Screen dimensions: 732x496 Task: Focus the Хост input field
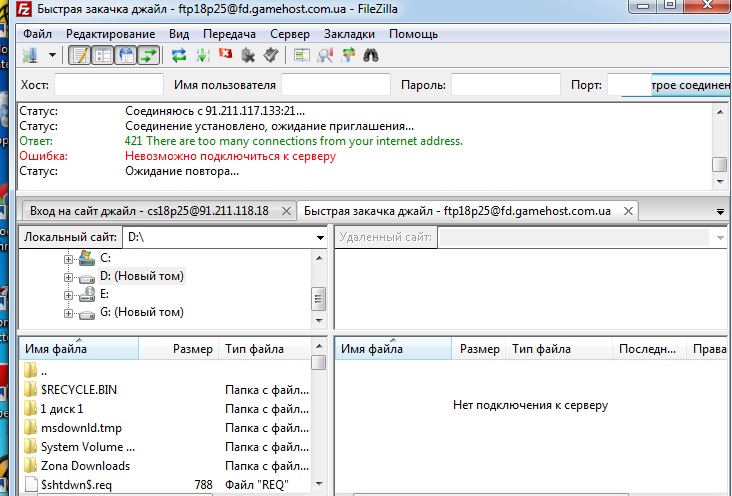pos(109,85)
